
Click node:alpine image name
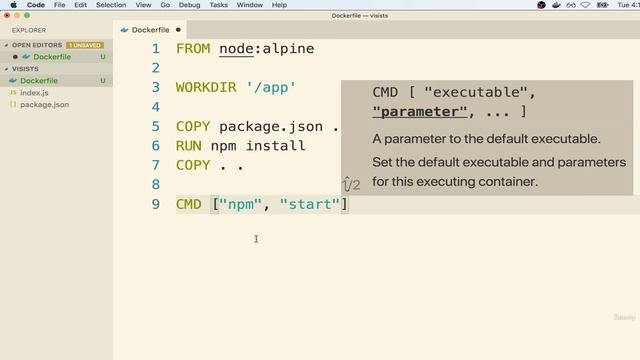(x=267, y=49)
